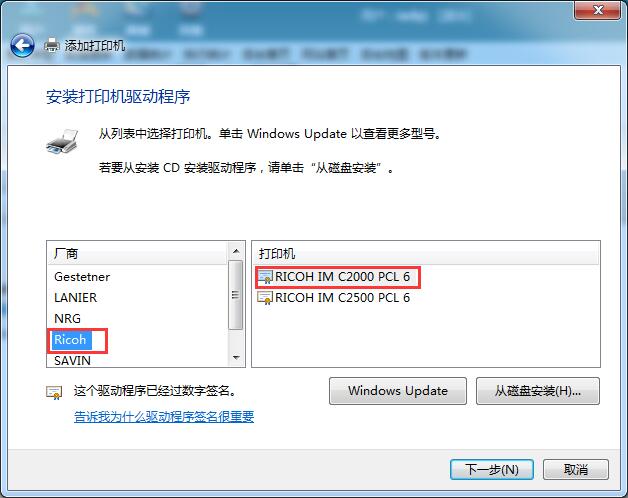Screen dimensions: 628x498
Task: Select RICOH IM C2000 PCL 6 printer
Action: tap(342, 277)
